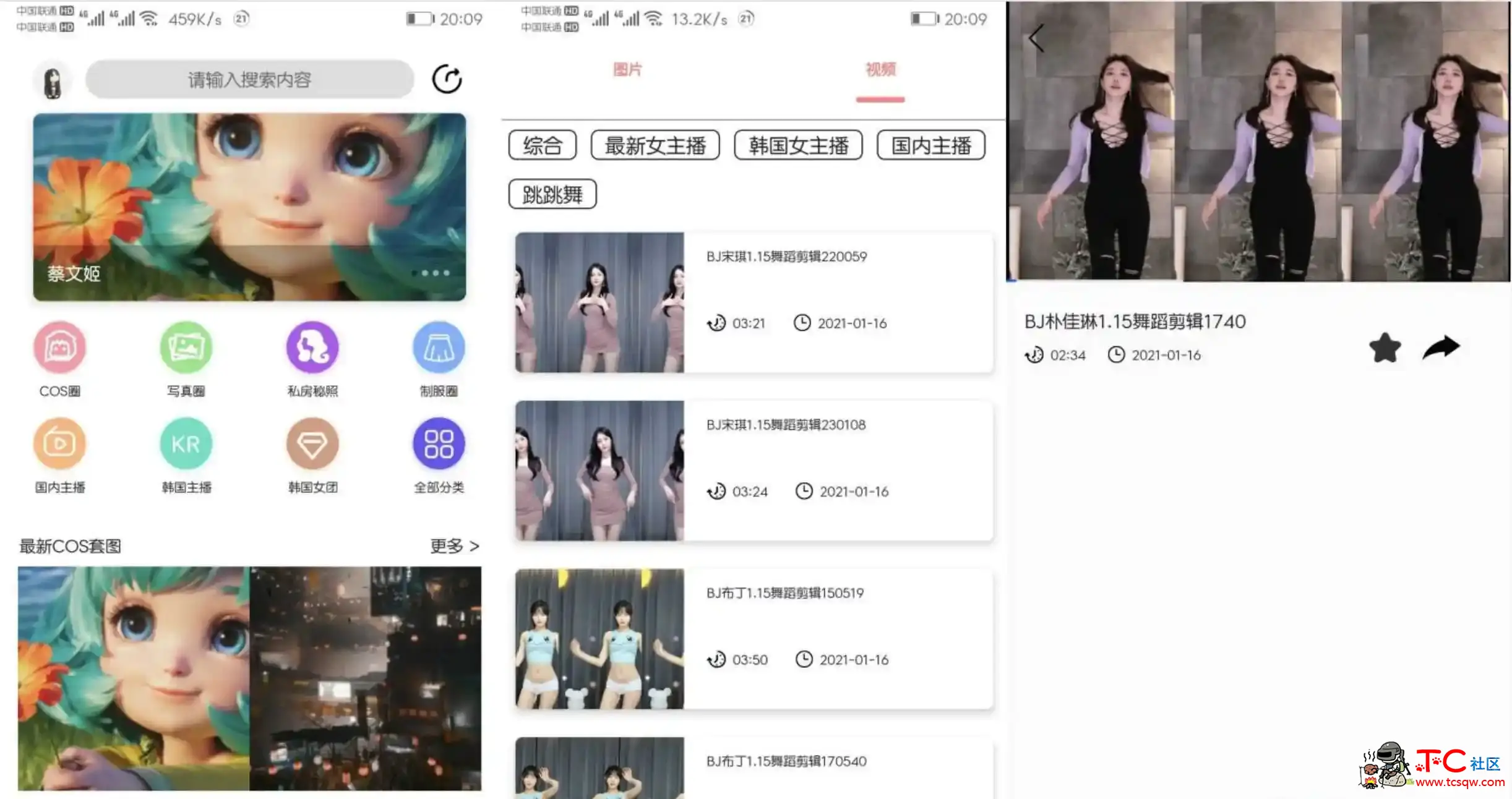Image resolution: width=1512 pixels, height=799 pixels.
Task: Open thumbnail of BJ宋琪1.15舞蹈剪辑230108
Action: [x=599, y=471]
